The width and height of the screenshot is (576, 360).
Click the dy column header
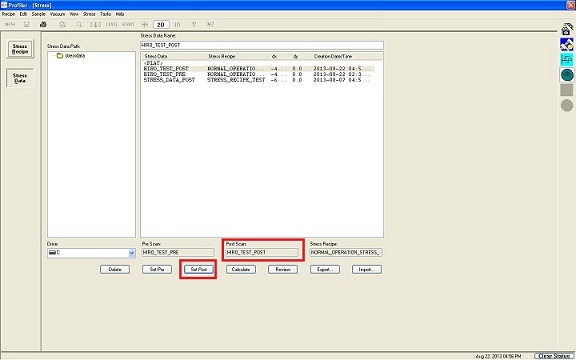300,56
